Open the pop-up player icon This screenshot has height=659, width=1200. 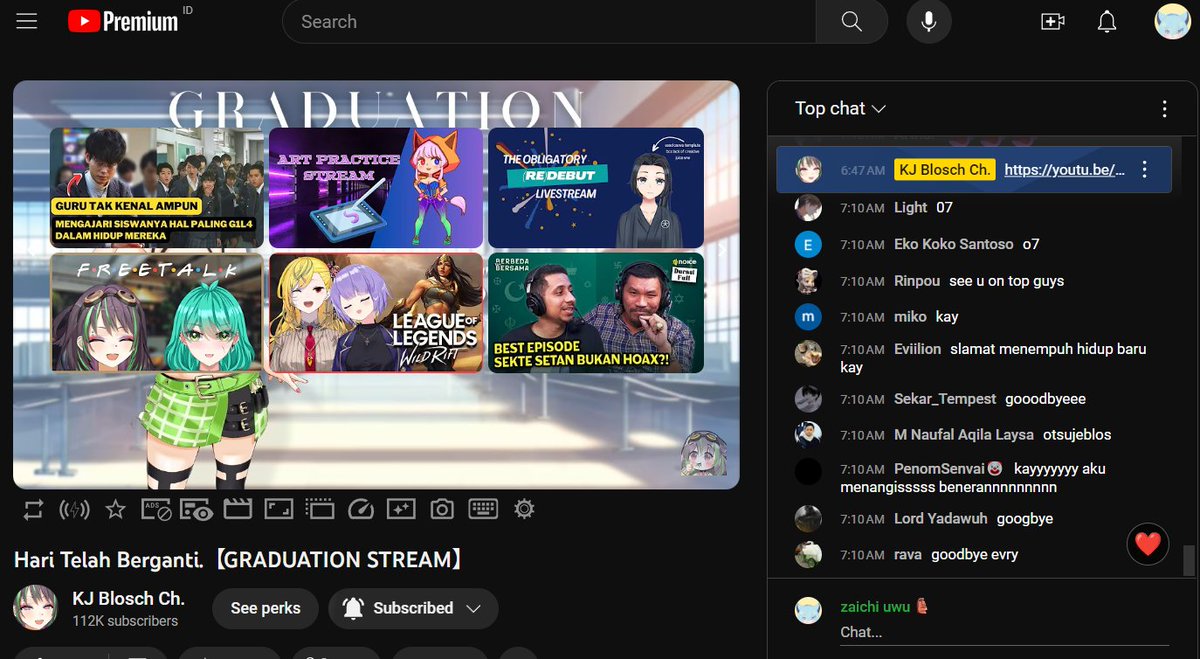tap(319, 510)
